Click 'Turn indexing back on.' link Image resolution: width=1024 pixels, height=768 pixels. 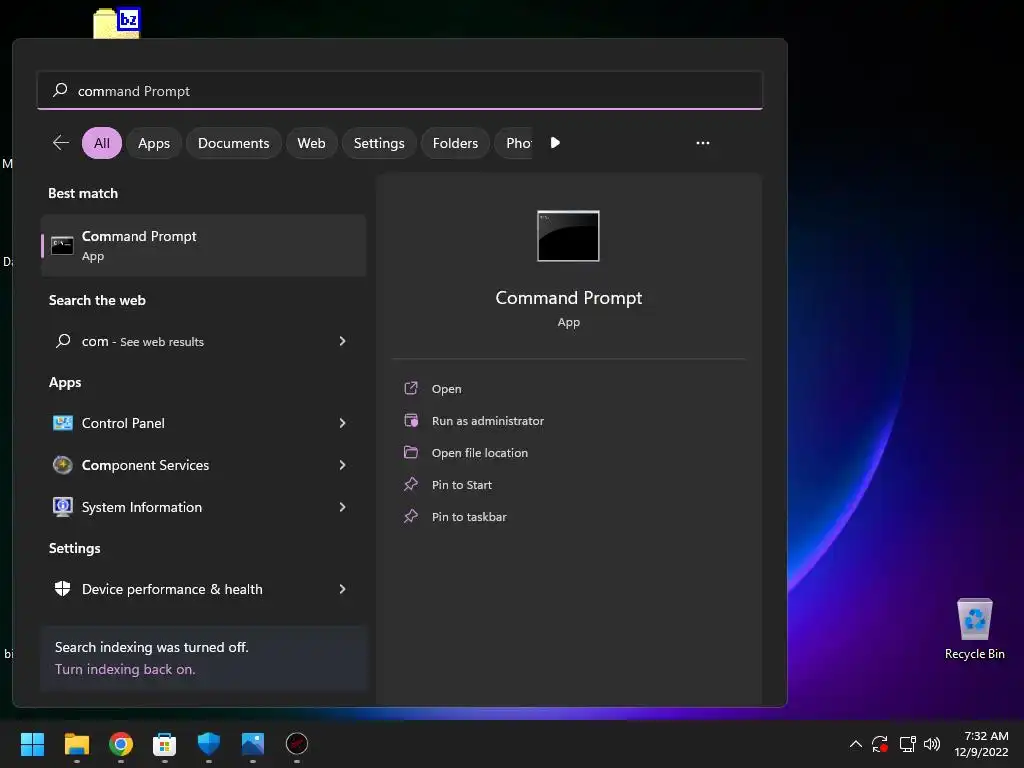pyautogui.click(x=125, y=669)
